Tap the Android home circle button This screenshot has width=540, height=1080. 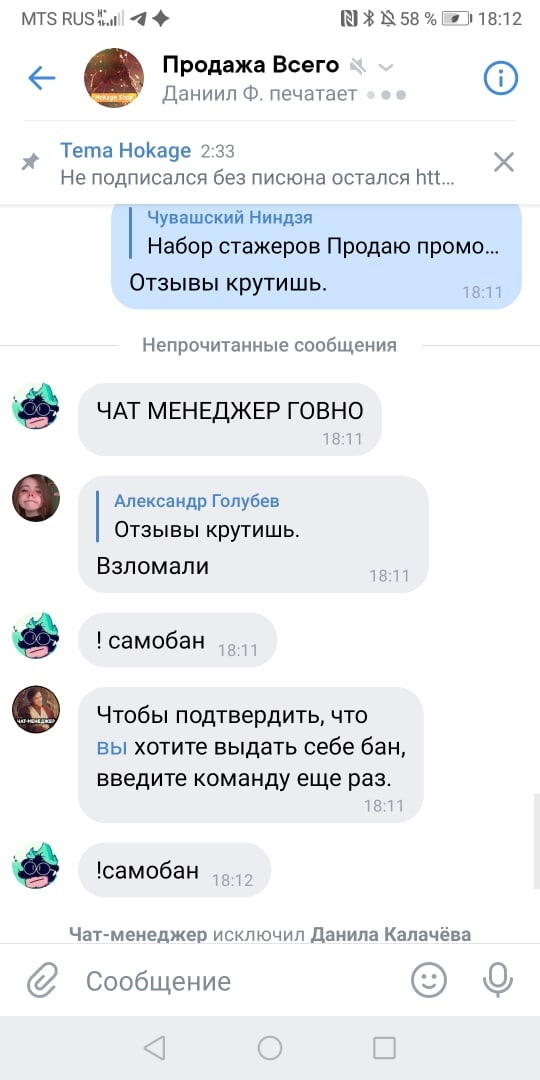270,1048
